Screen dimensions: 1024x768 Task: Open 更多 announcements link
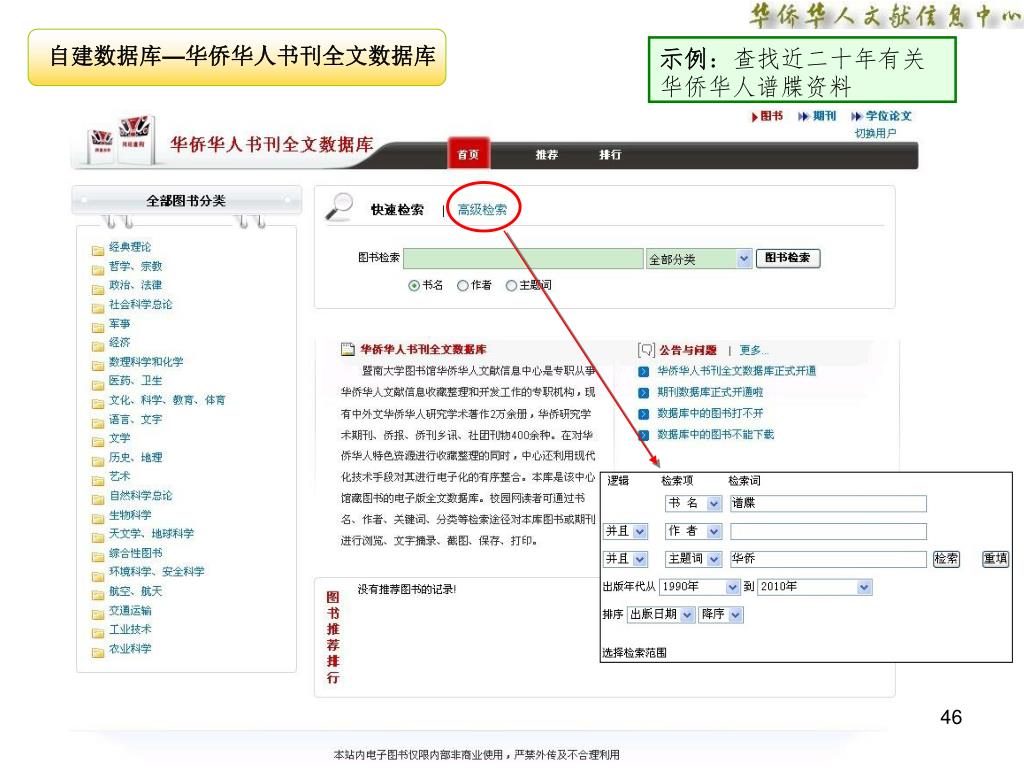pos(754,350)
